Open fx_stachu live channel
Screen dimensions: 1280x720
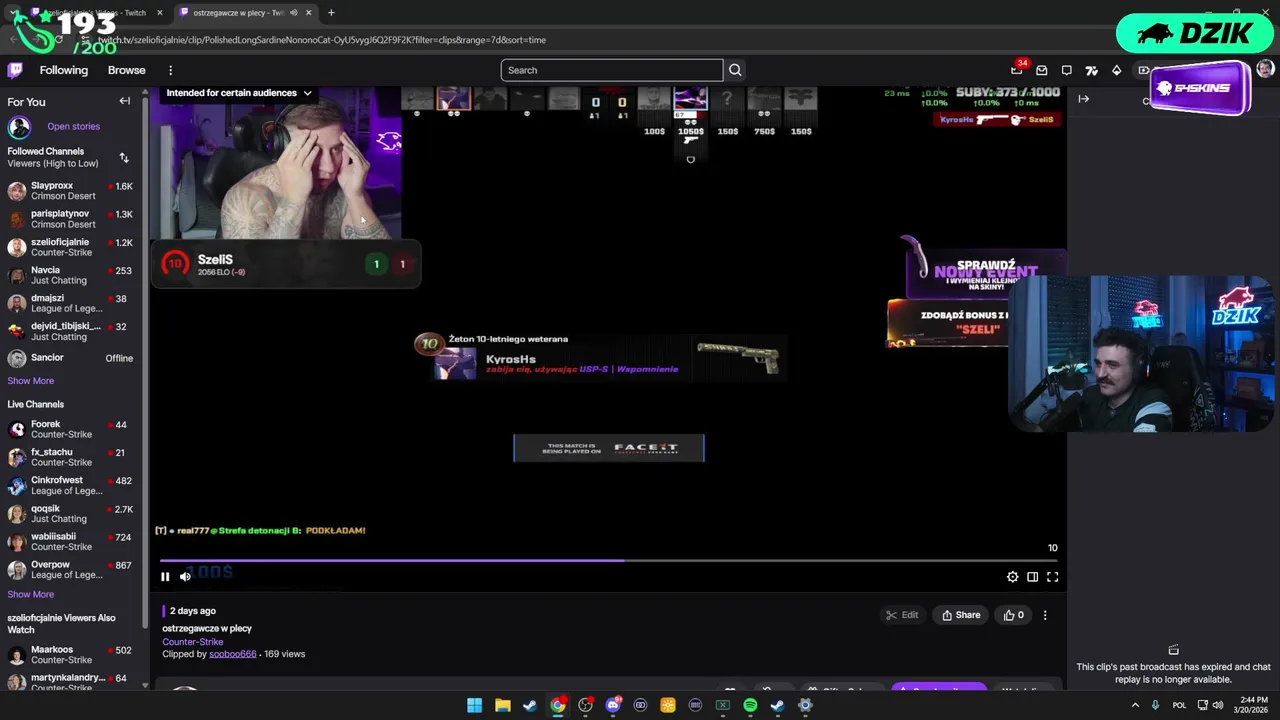click(x=70, y=457)
